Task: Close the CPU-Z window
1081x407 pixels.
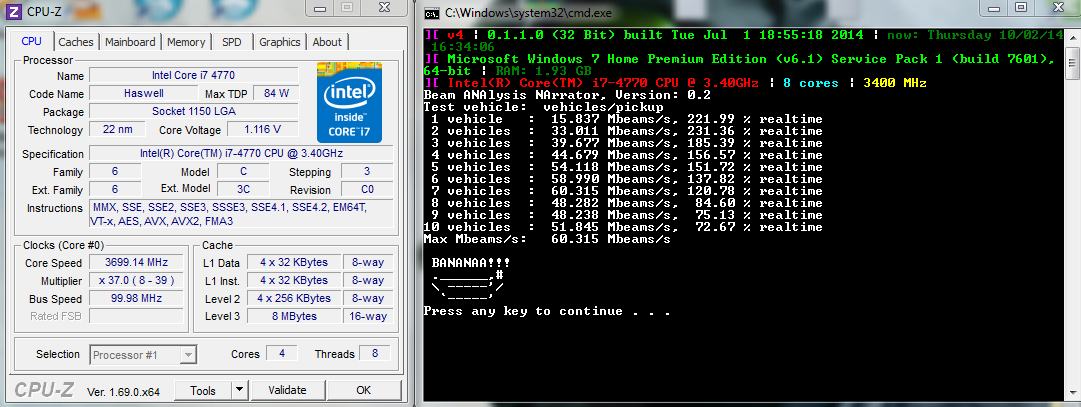Action: click(386, 8)
